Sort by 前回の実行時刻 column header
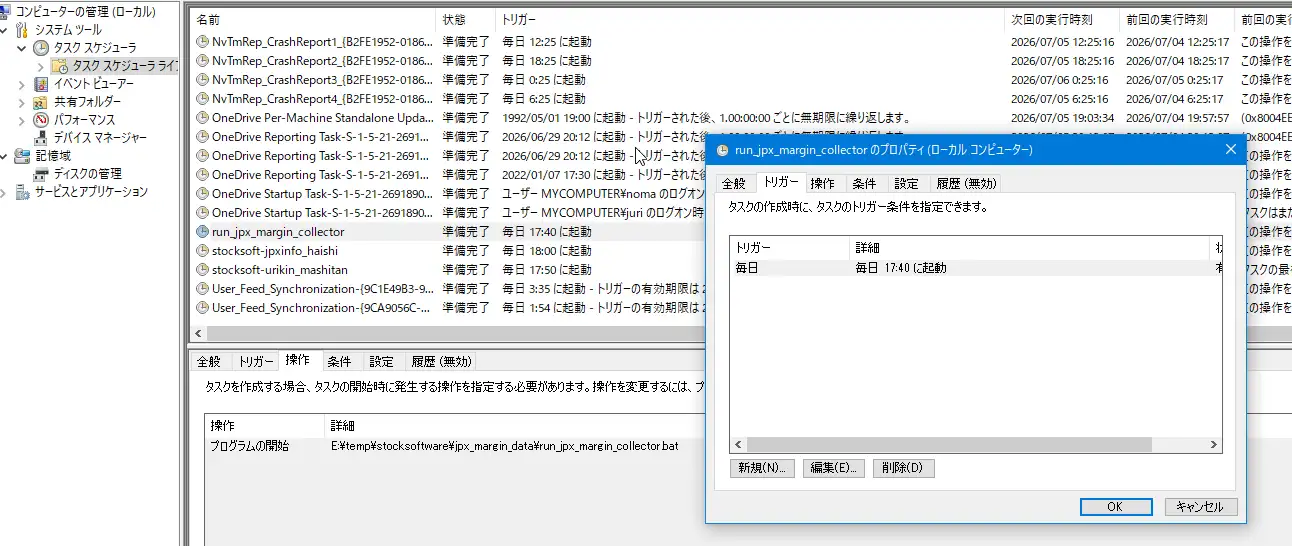1292x546 pixels. (1177, 19)
